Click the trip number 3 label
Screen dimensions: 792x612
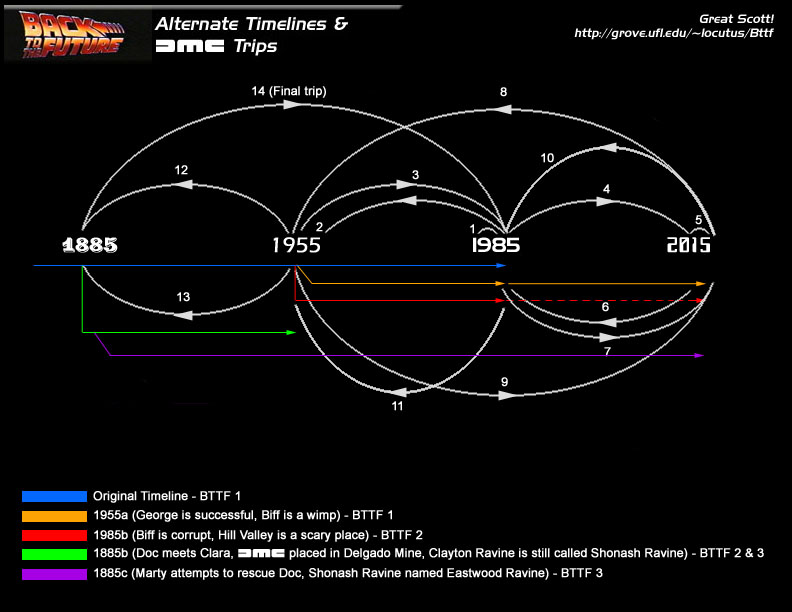click(x=415, y=175)
